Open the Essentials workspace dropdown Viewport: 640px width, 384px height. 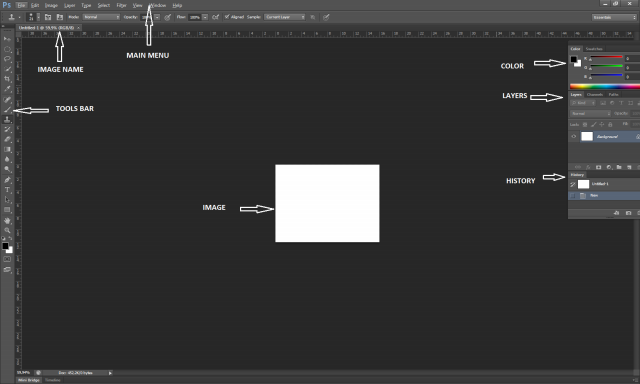614,17
